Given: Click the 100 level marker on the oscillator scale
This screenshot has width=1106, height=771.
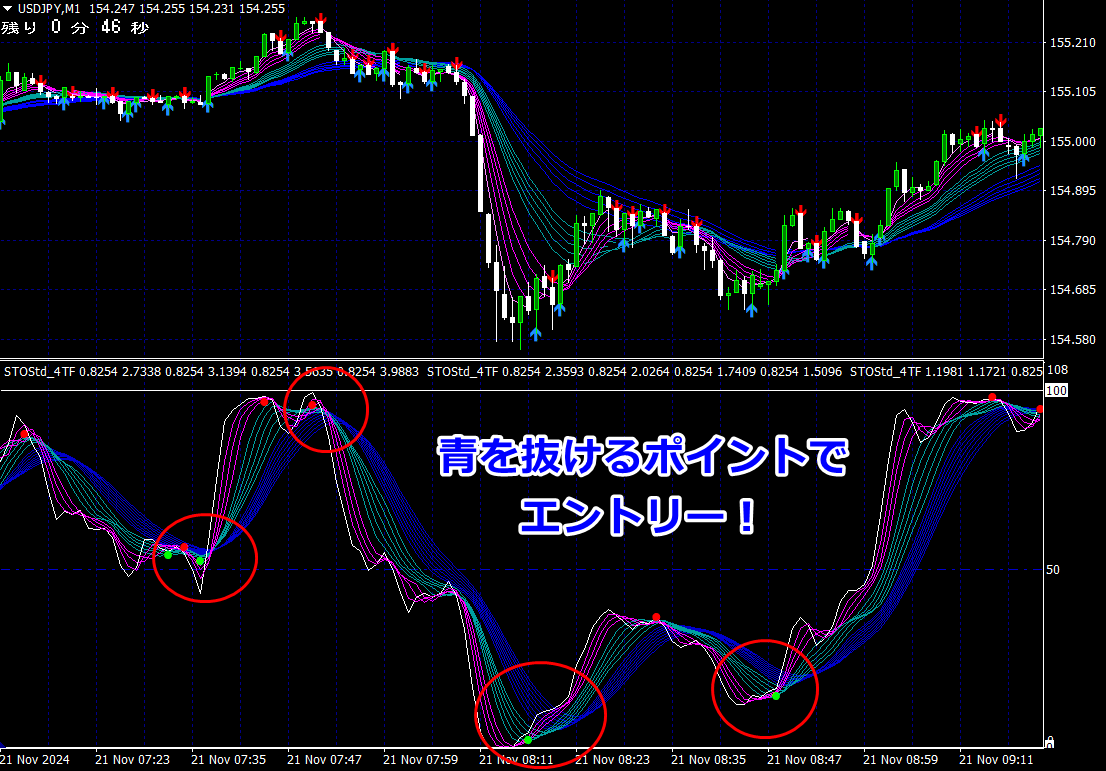Looking at the screenshot, I should [1056, 391].
